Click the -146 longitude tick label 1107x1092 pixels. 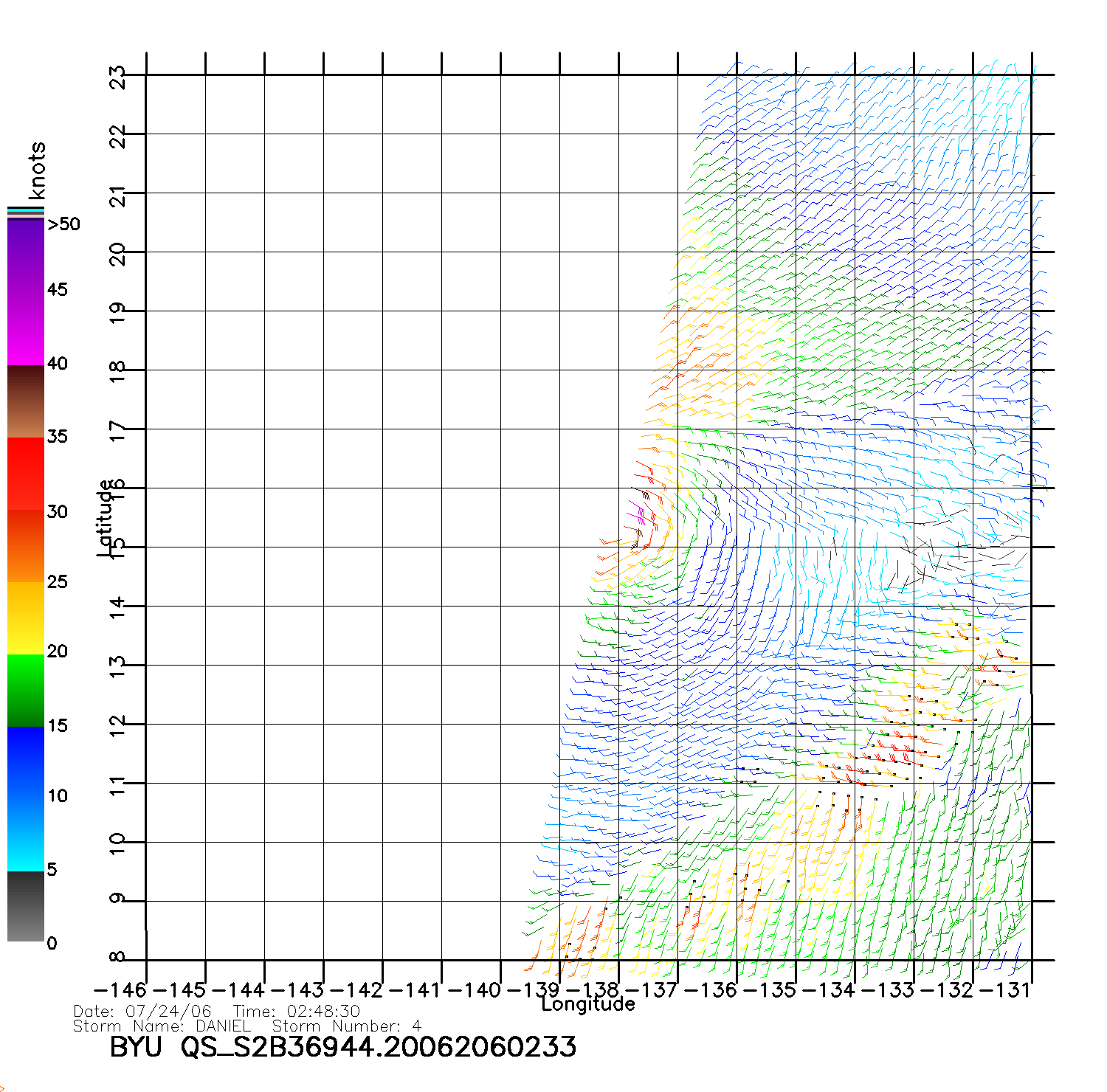click(120, 989)
